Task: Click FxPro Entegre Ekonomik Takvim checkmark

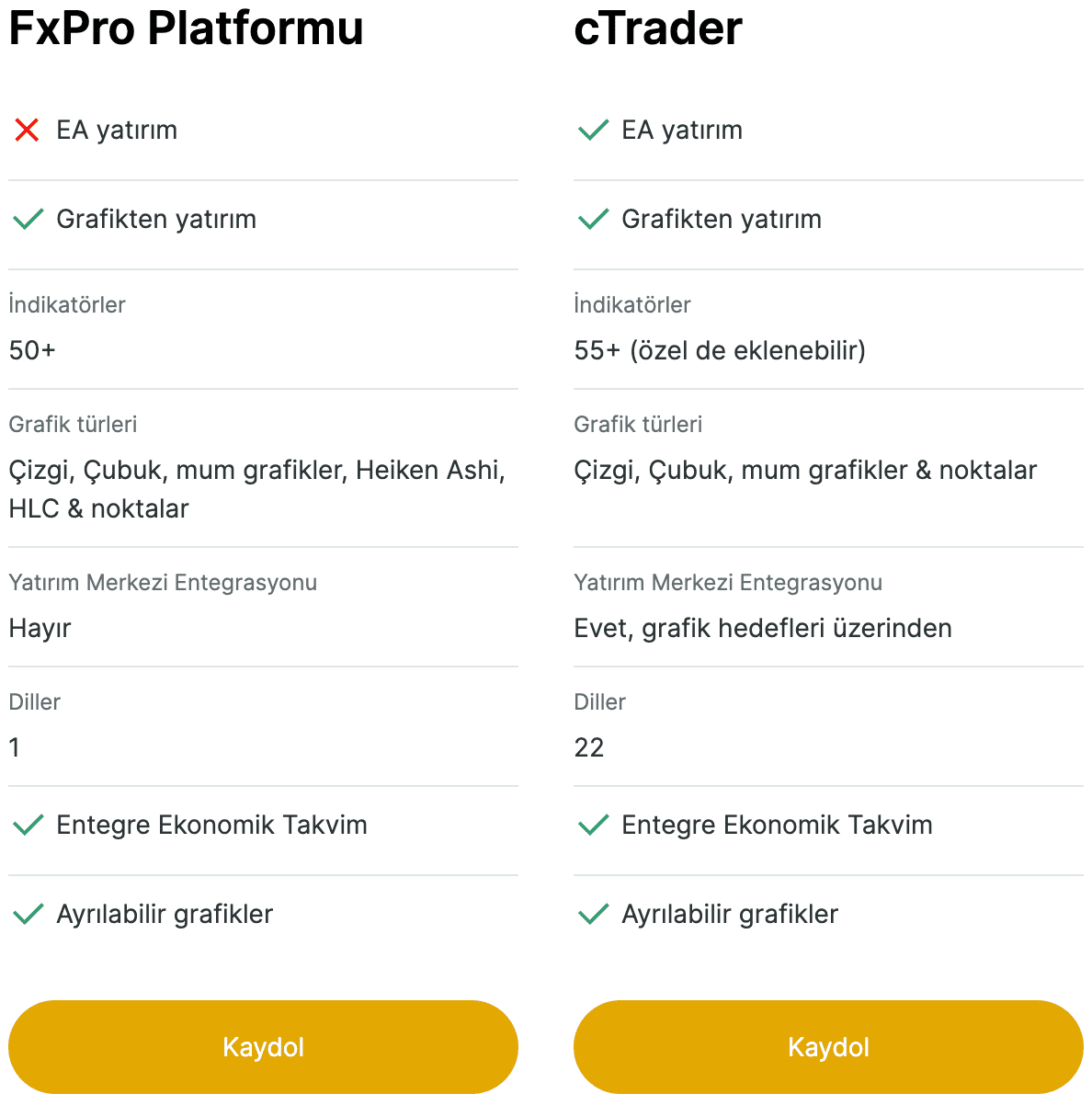Action: click(28, 825)
